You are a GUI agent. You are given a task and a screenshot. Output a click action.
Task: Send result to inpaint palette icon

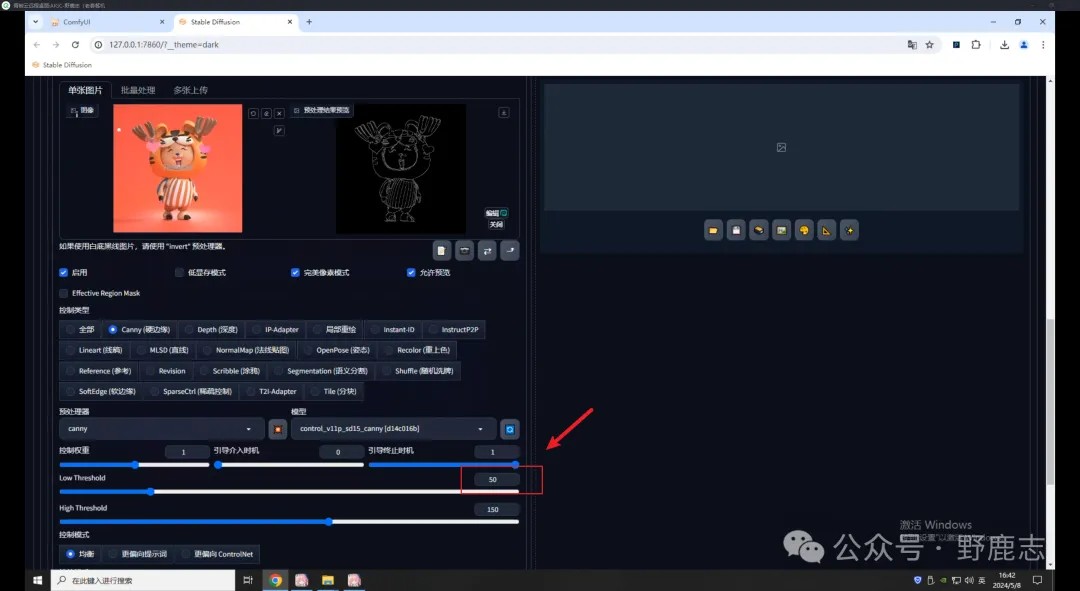point(804,230)
